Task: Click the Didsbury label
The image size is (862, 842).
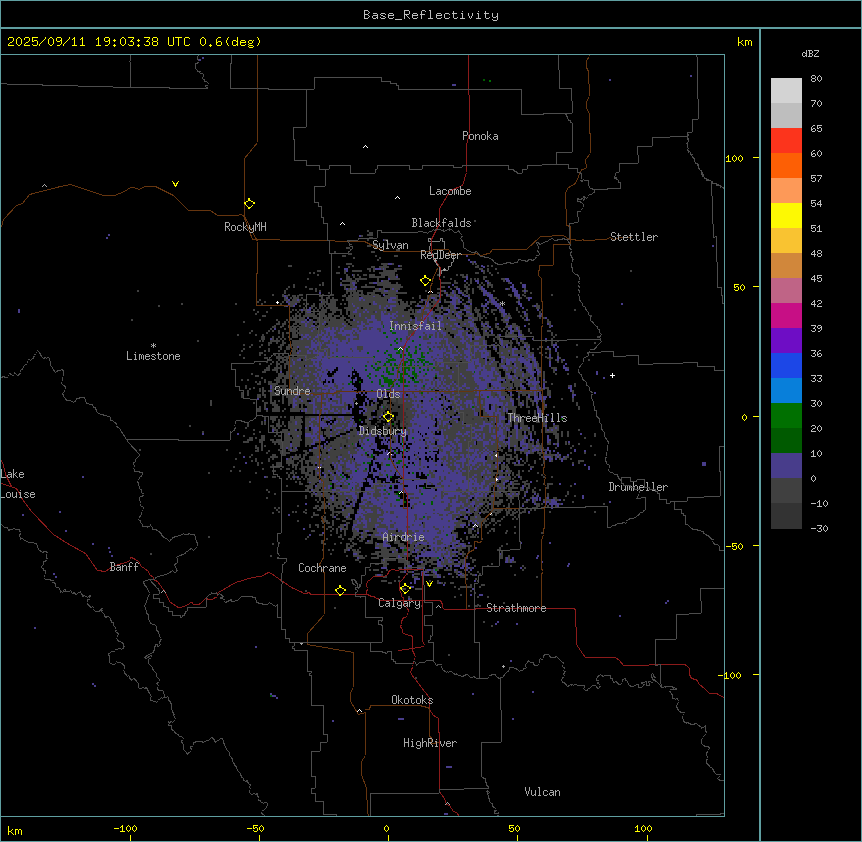Action: 383,431
